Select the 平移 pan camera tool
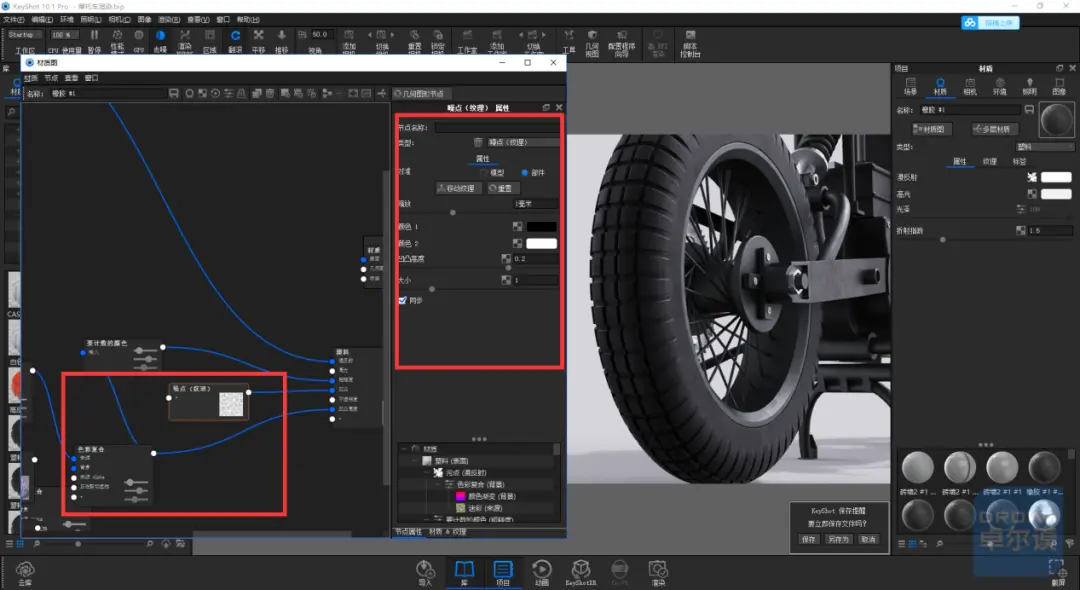 [x=258, y=40]
